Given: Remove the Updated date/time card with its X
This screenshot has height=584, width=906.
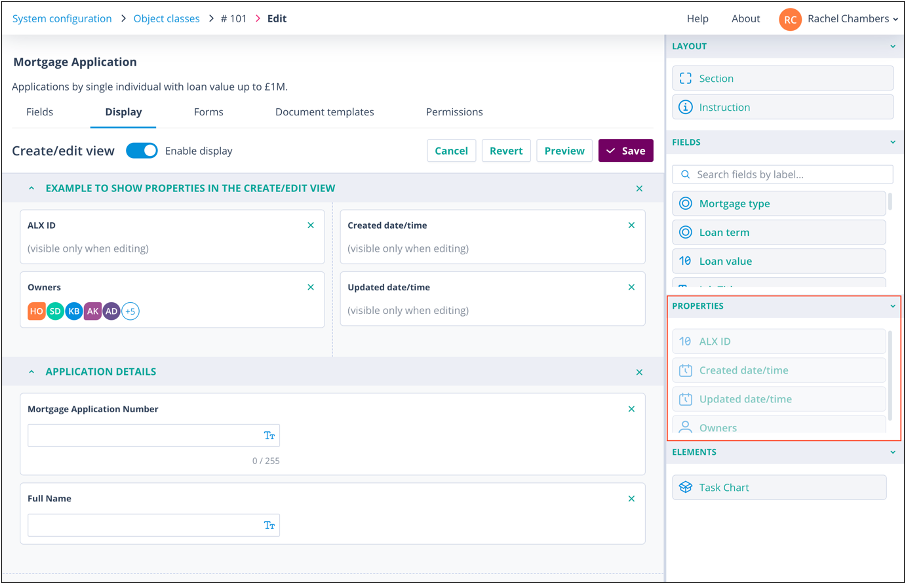Looking at the screenshot, I should click(632, 287).
